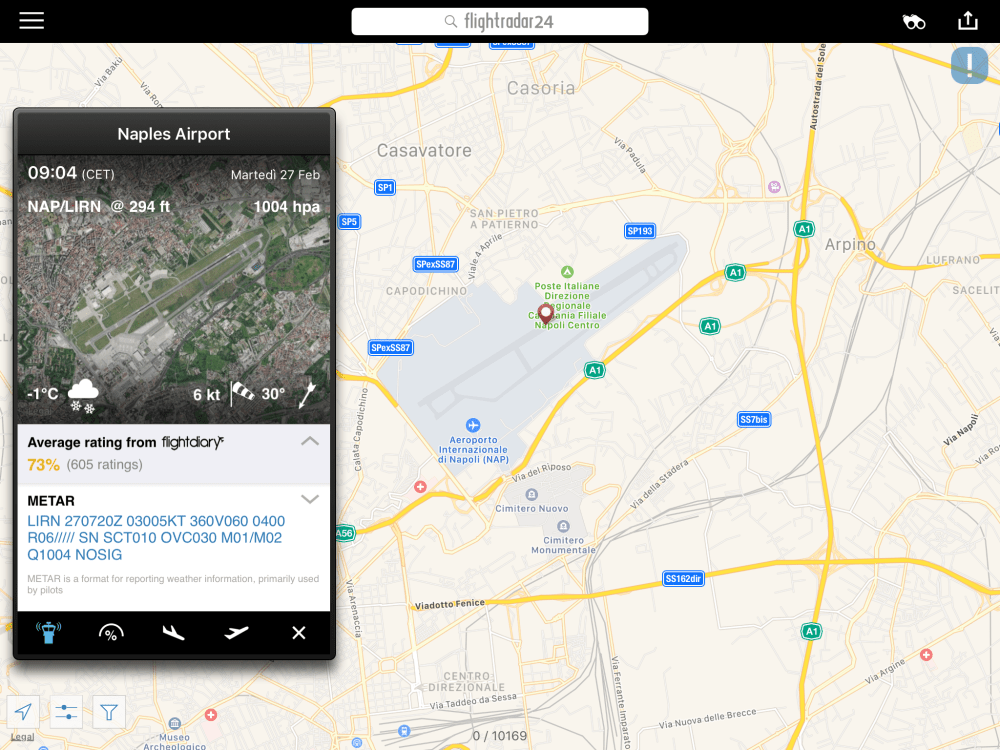
Task: Tap the red airport map pin
Action: click(x=545, y=314)
